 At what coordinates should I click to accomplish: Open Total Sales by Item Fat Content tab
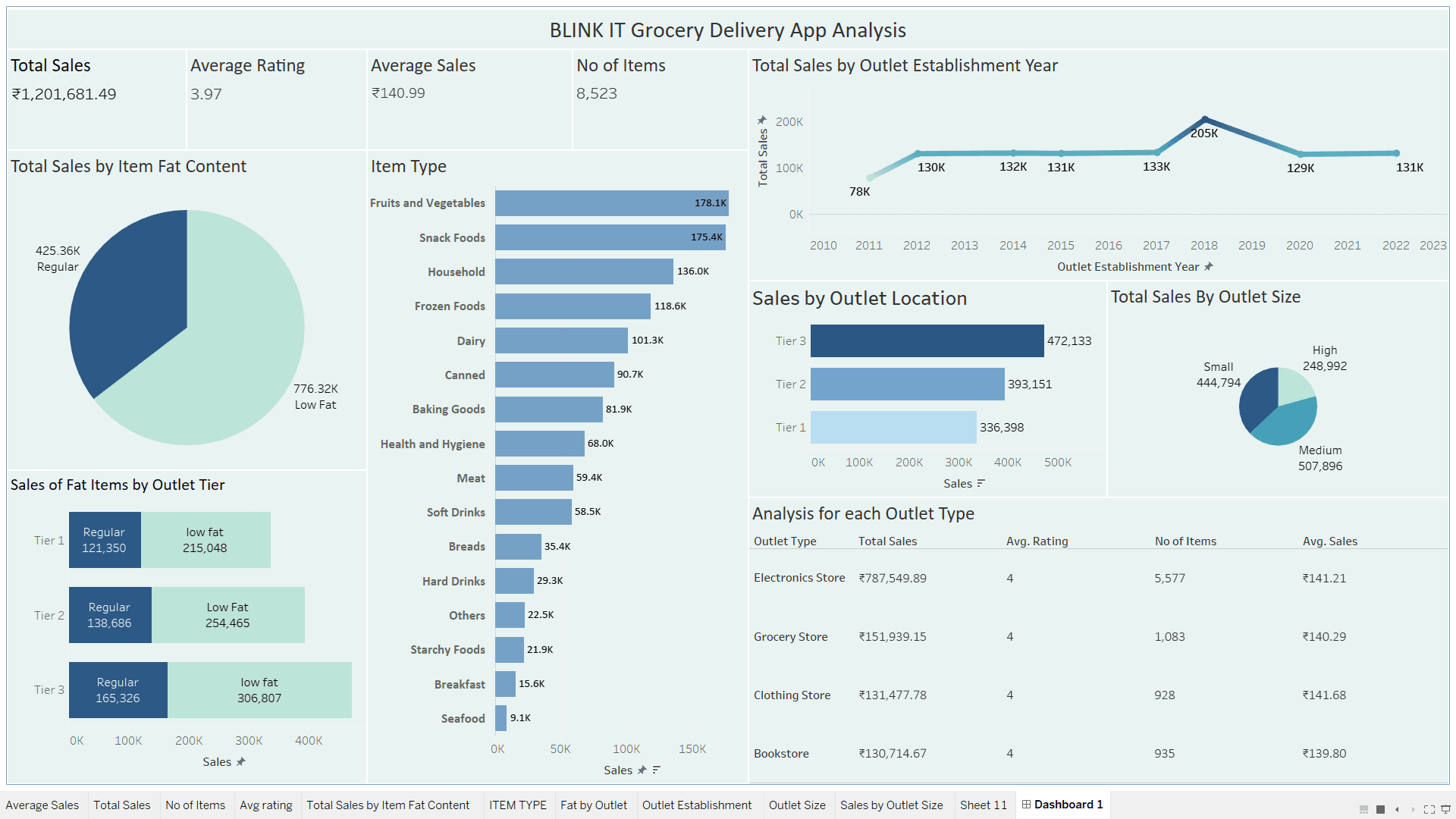pyautogui.click(x=388, y=805)
